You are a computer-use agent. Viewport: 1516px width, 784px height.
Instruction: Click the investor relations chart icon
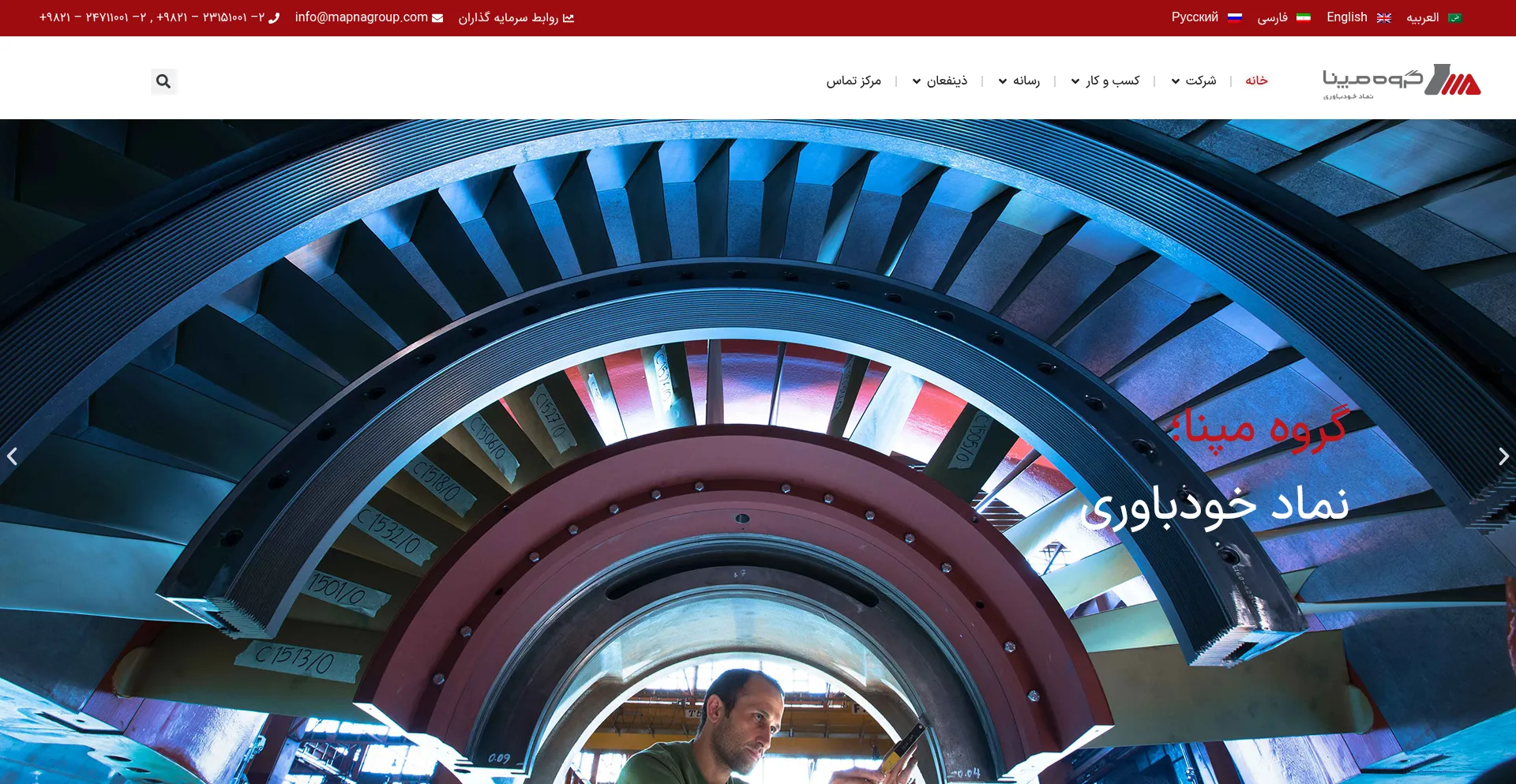(x=568, y=18)
